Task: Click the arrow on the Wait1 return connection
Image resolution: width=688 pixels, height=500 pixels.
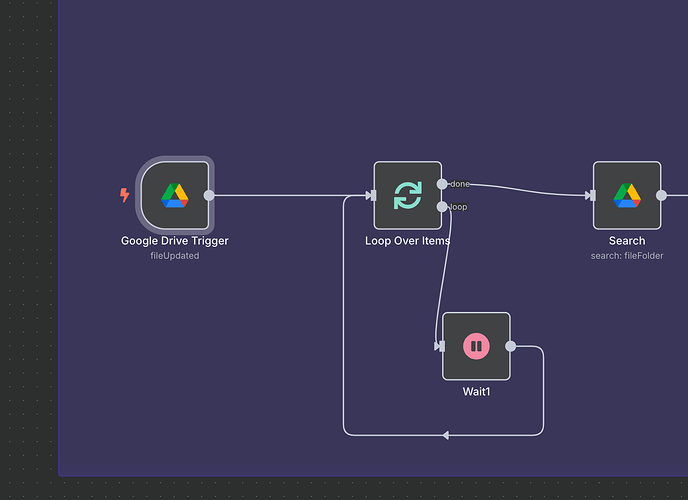Action: tap(446, 435)
